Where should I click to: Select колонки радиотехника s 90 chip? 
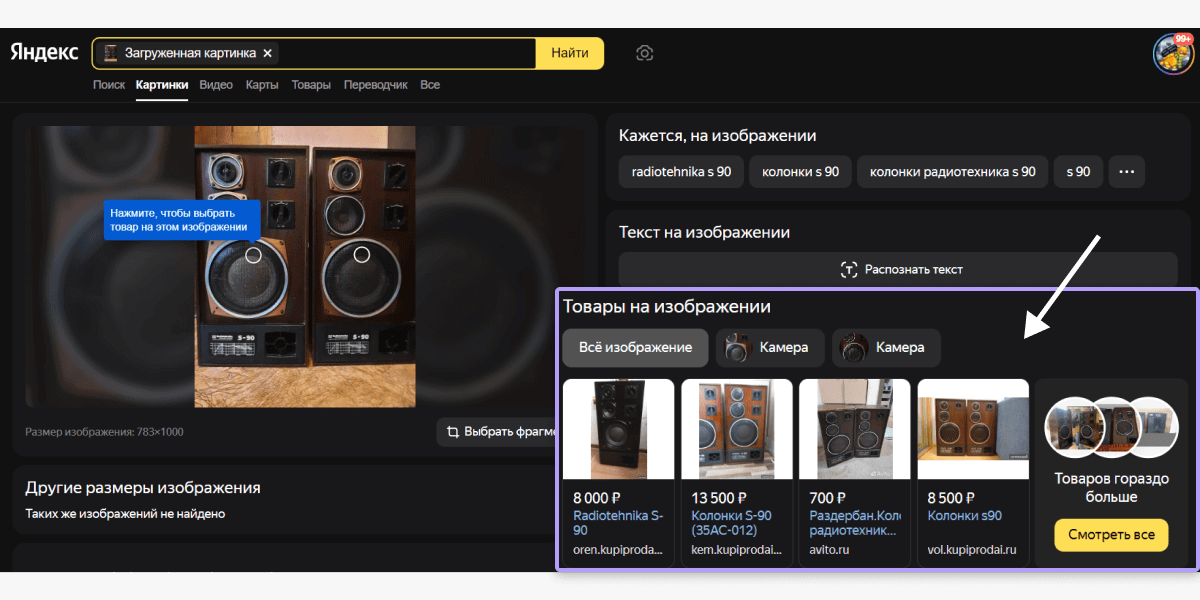[x=953, y=172]
